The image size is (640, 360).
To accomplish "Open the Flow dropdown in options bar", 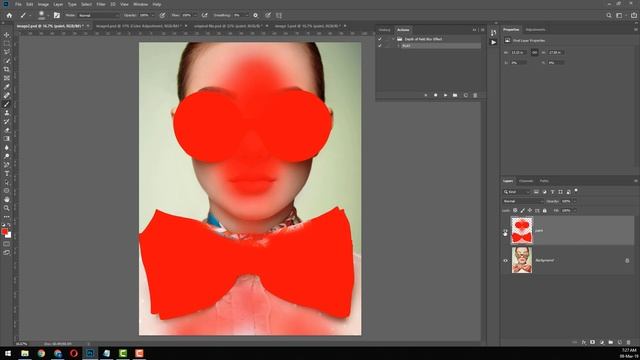I will pyautogui.click(x=194, y=15).
